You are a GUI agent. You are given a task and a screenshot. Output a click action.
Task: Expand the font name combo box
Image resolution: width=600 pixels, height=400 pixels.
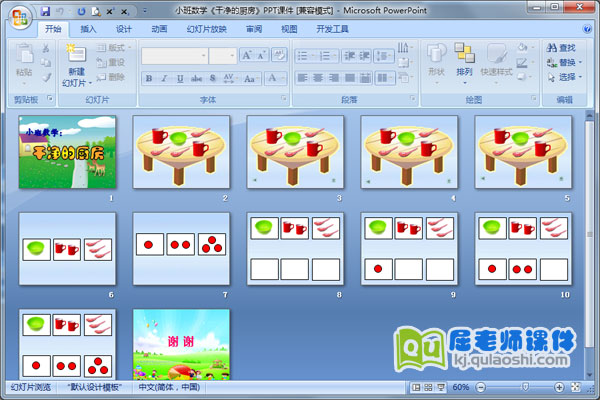click(201, 56)
